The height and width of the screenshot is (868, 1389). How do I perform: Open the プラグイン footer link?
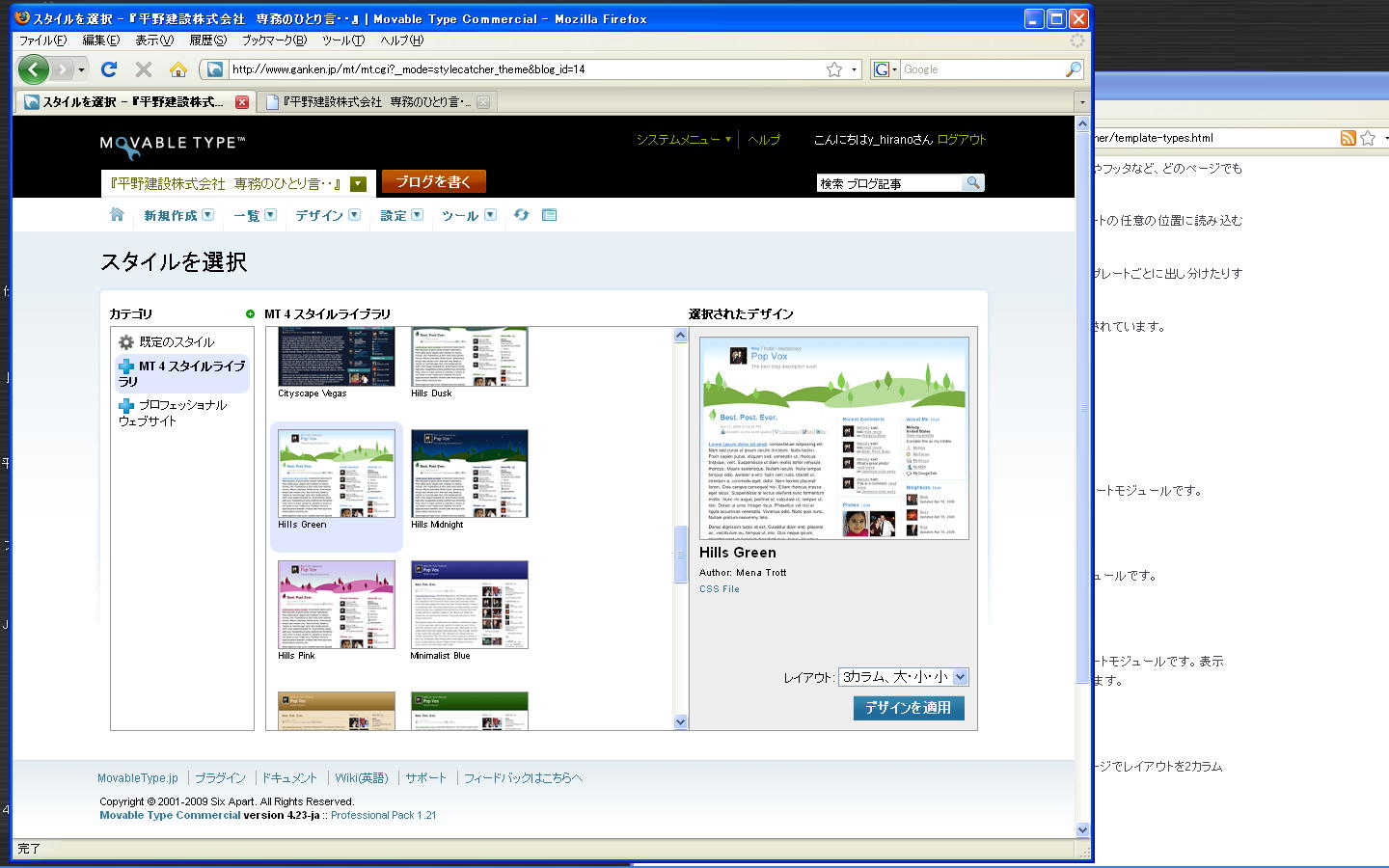point(220,778)
